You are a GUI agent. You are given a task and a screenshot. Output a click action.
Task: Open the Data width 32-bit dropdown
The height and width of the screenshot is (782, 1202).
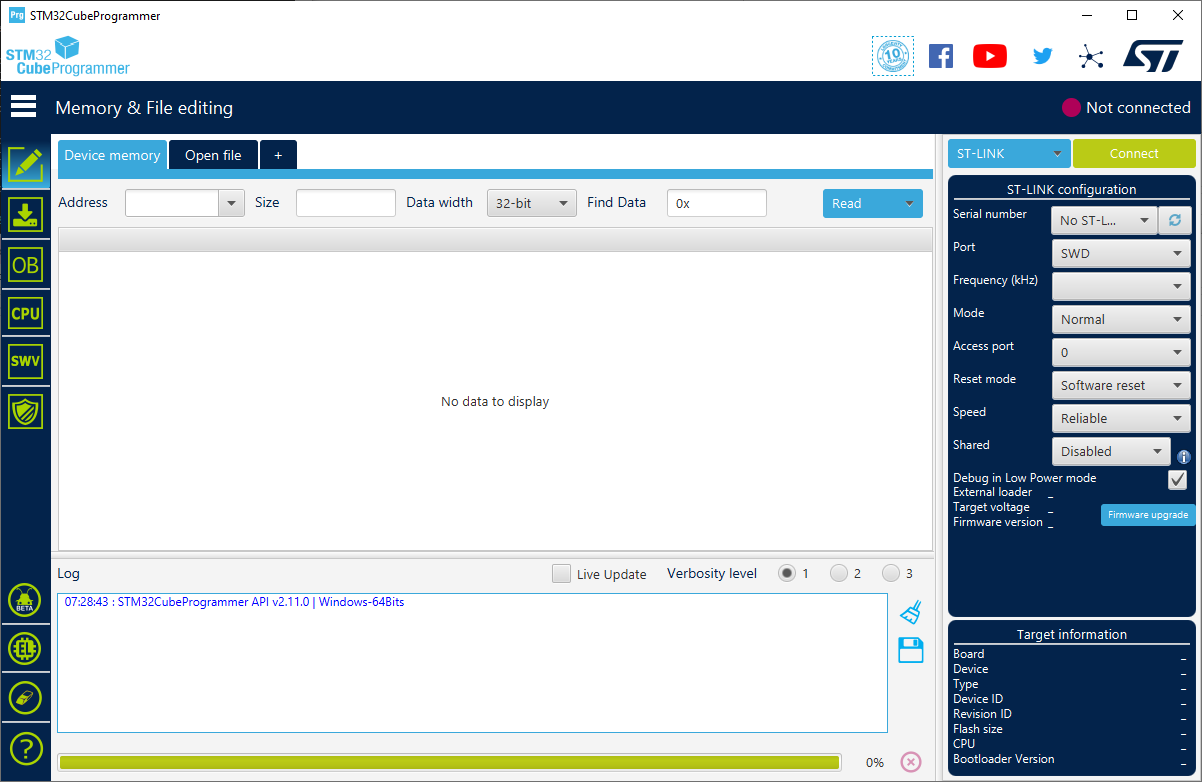532,203
